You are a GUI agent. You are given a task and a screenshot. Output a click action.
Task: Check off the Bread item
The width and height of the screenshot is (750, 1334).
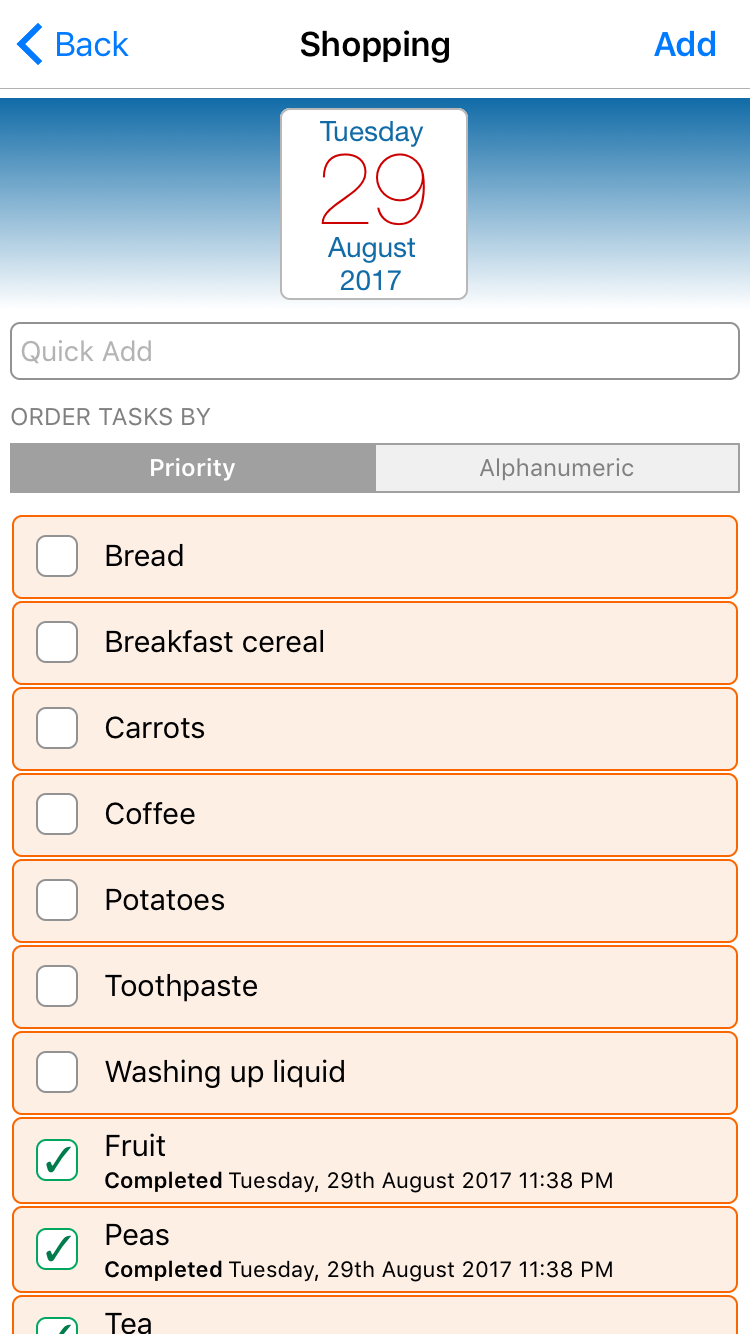coord(57,556)
